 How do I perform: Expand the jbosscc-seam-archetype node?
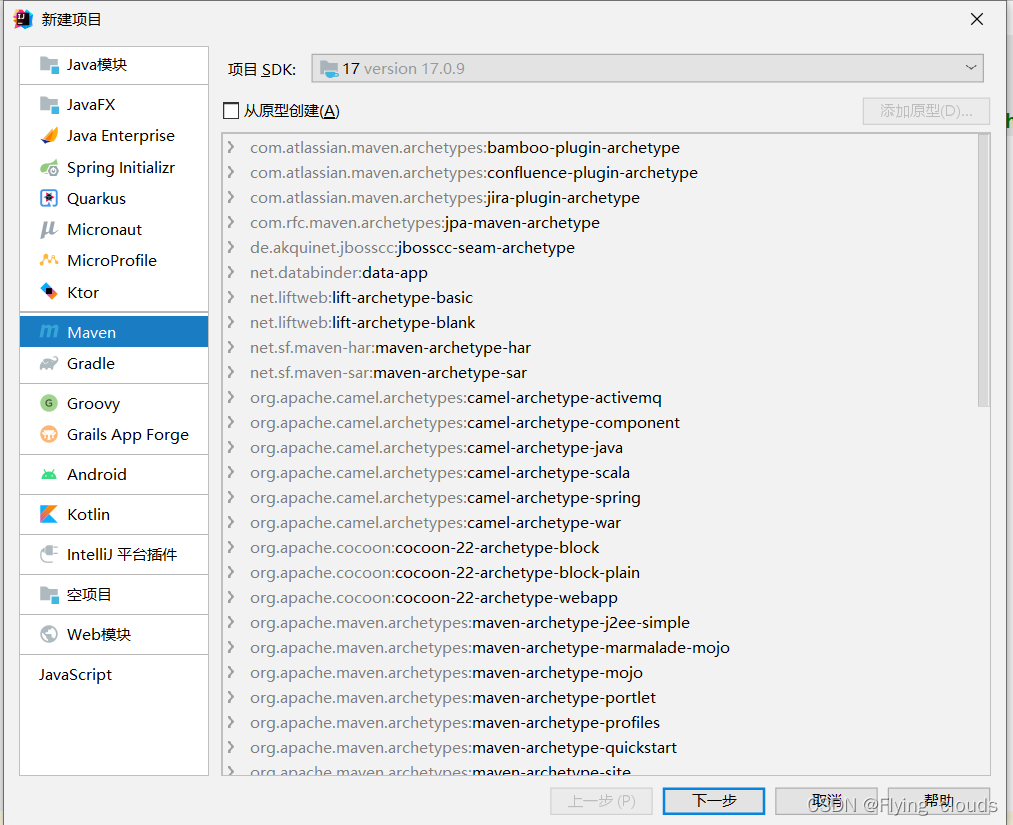tap(231, 247)
